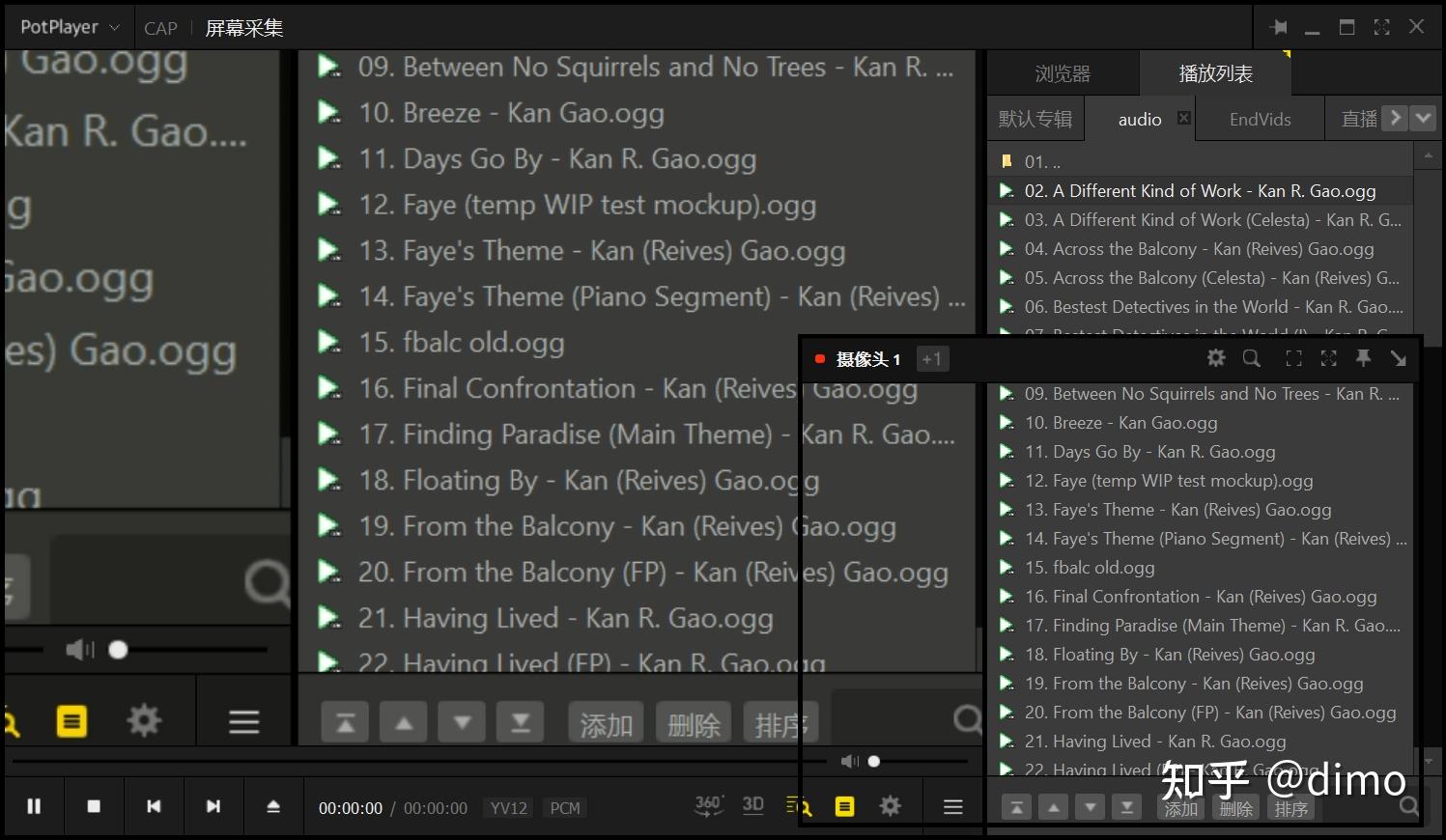
Task: Toggle always-on-top pin in the title bar
Action: pyautogui.click(x=1279, y=27)
